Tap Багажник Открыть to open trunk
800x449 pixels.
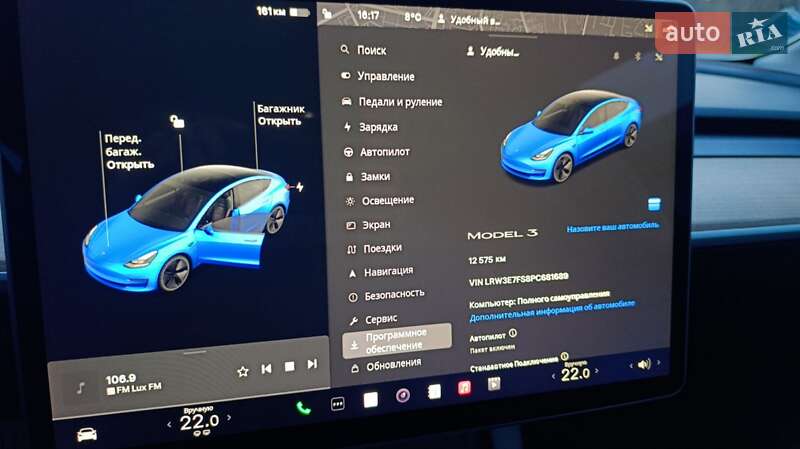280,115
